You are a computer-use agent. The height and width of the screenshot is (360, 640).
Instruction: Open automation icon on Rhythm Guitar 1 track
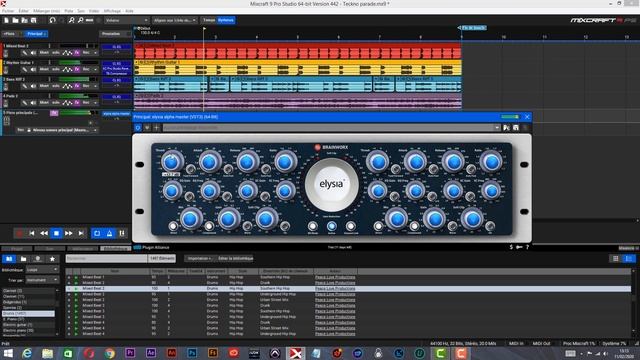(x=67, y=69)
